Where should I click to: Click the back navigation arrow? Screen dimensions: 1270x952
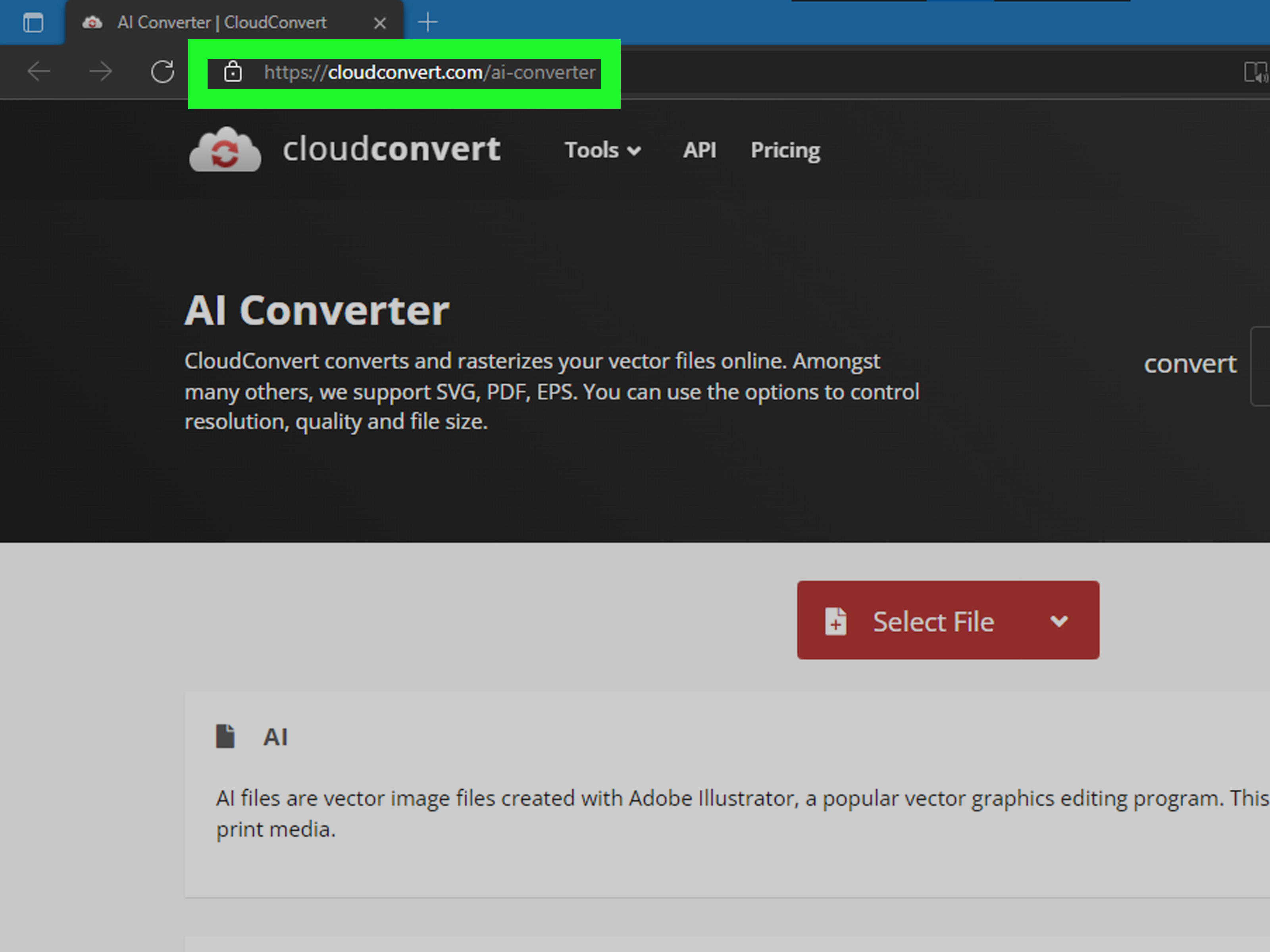[x=39, y=71]
